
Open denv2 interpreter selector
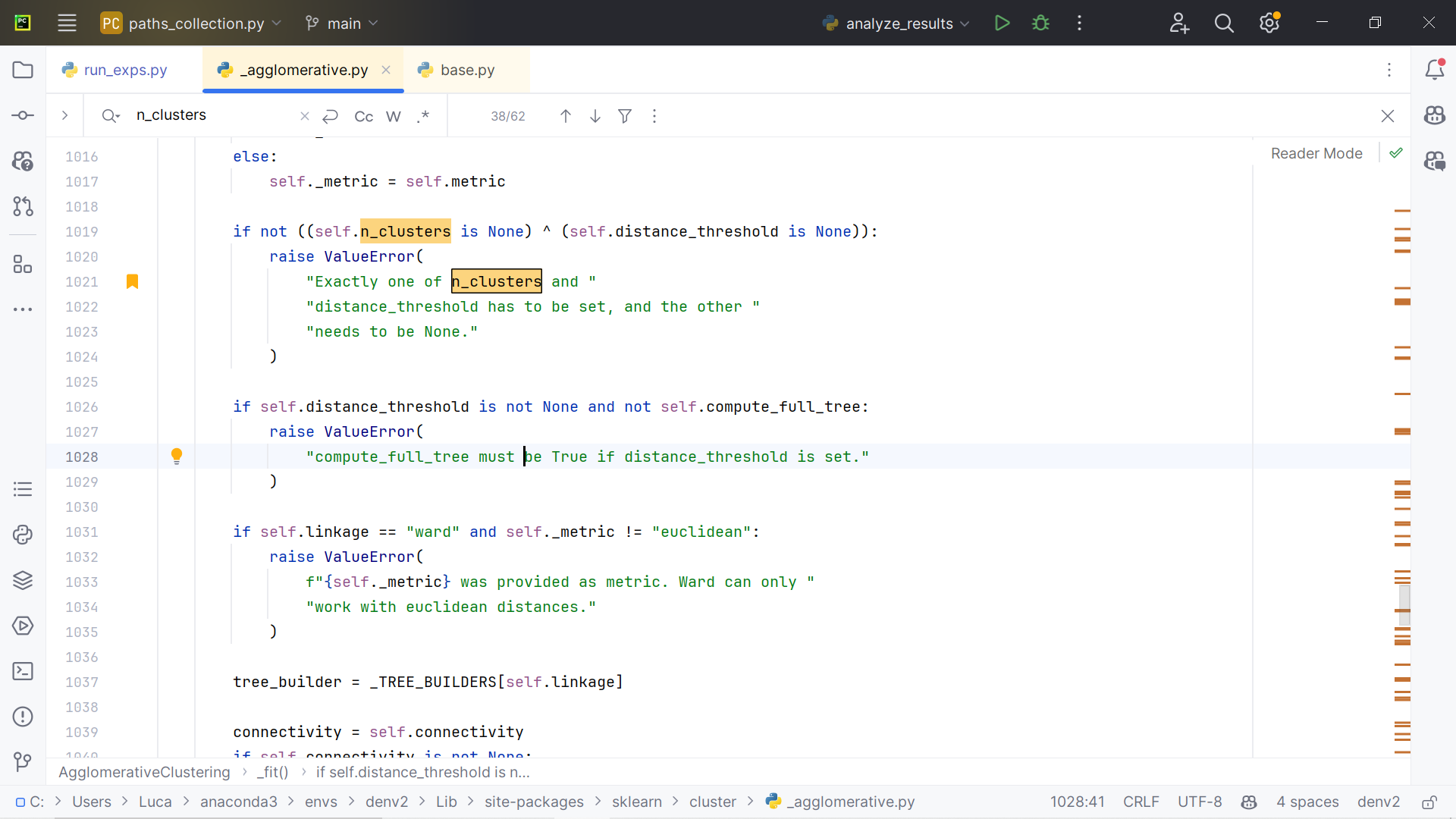(1379, 802)
